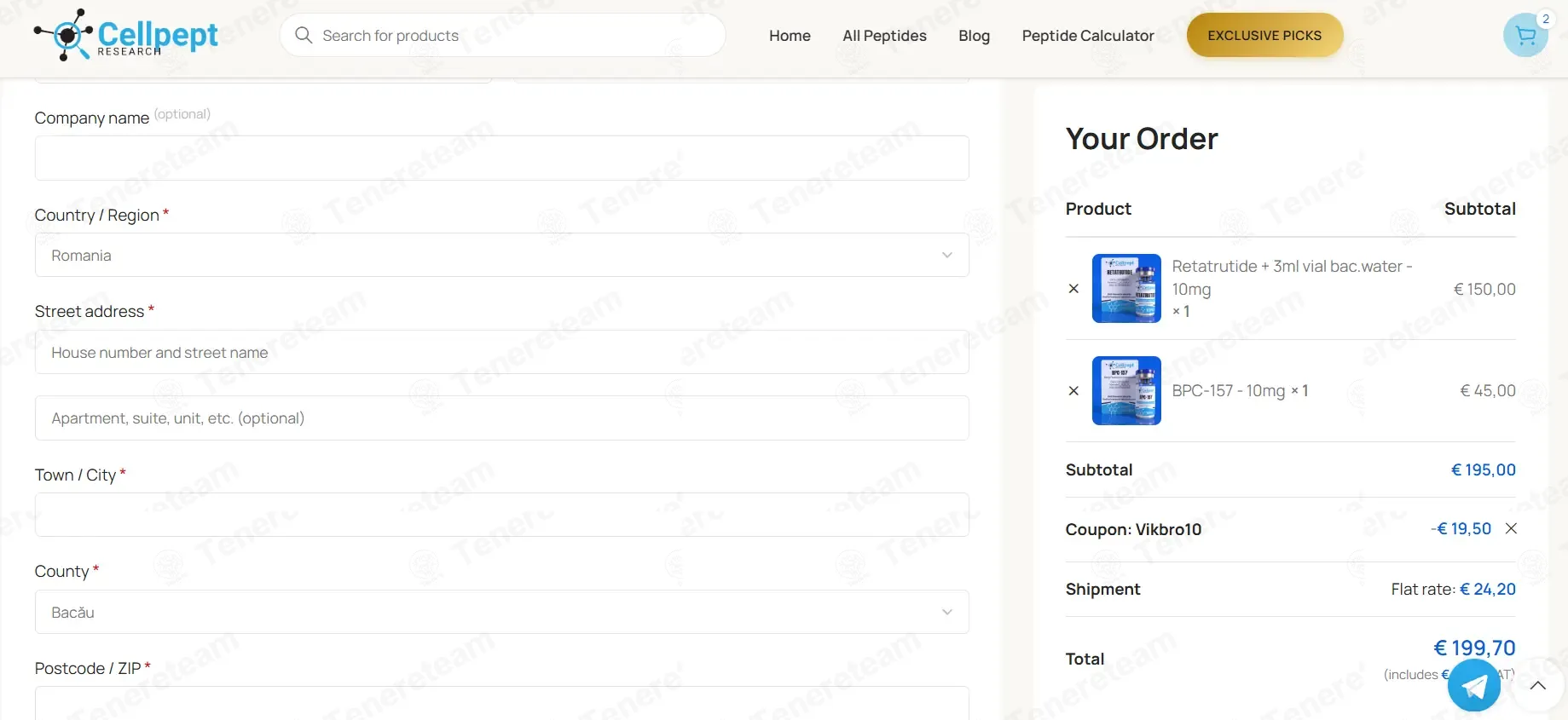Click the Coupon: Vikbro10 label
This screenshot has height=720, width=1568.
1133,529
